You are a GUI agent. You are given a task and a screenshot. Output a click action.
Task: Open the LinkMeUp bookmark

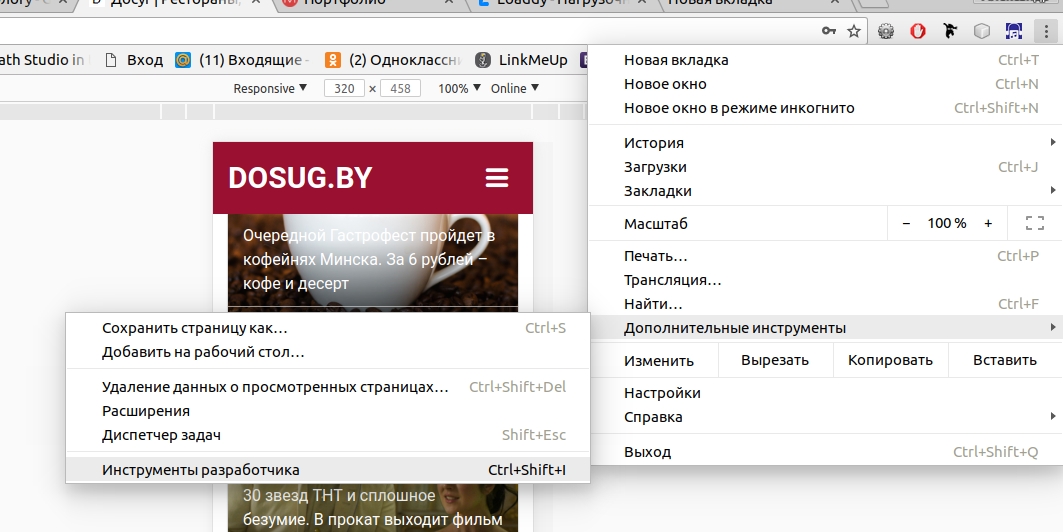[521, 60]
